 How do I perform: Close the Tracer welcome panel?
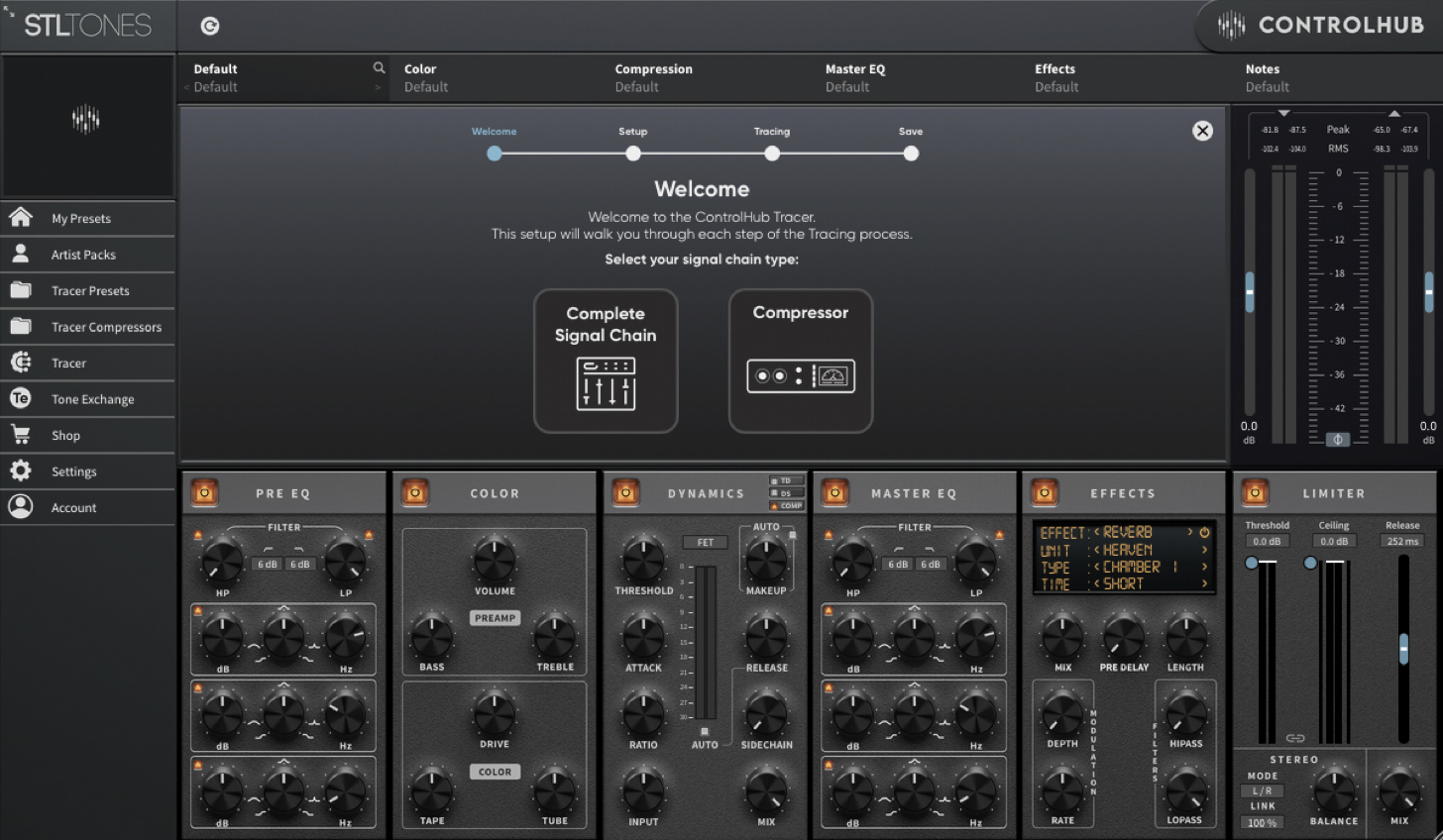(1202, 131)
